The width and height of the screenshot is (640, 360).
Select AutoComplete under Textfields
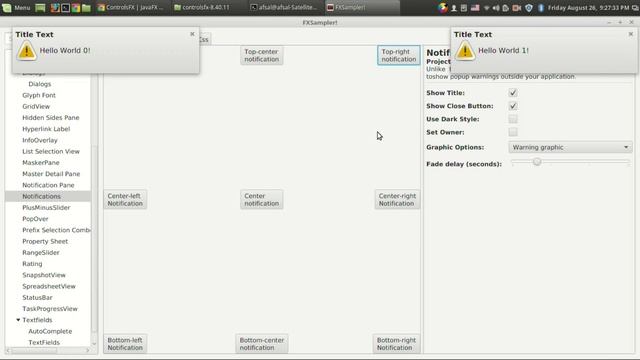(x=50, y=331)
